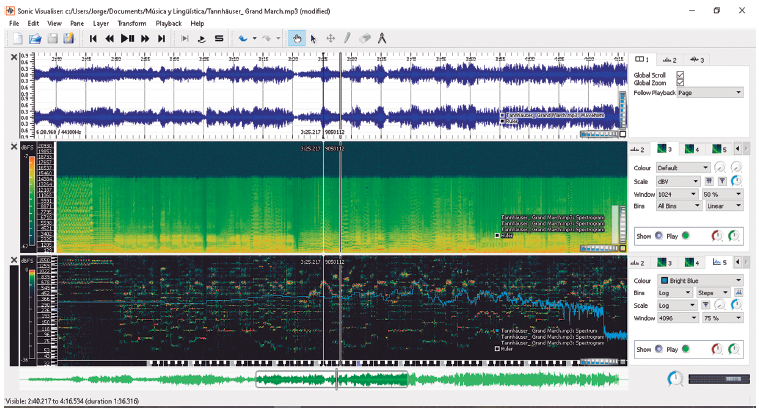Click the Undo arrow icon
Image resolution: width=759 pixels, height=411 pixels.
click(243, 38)
